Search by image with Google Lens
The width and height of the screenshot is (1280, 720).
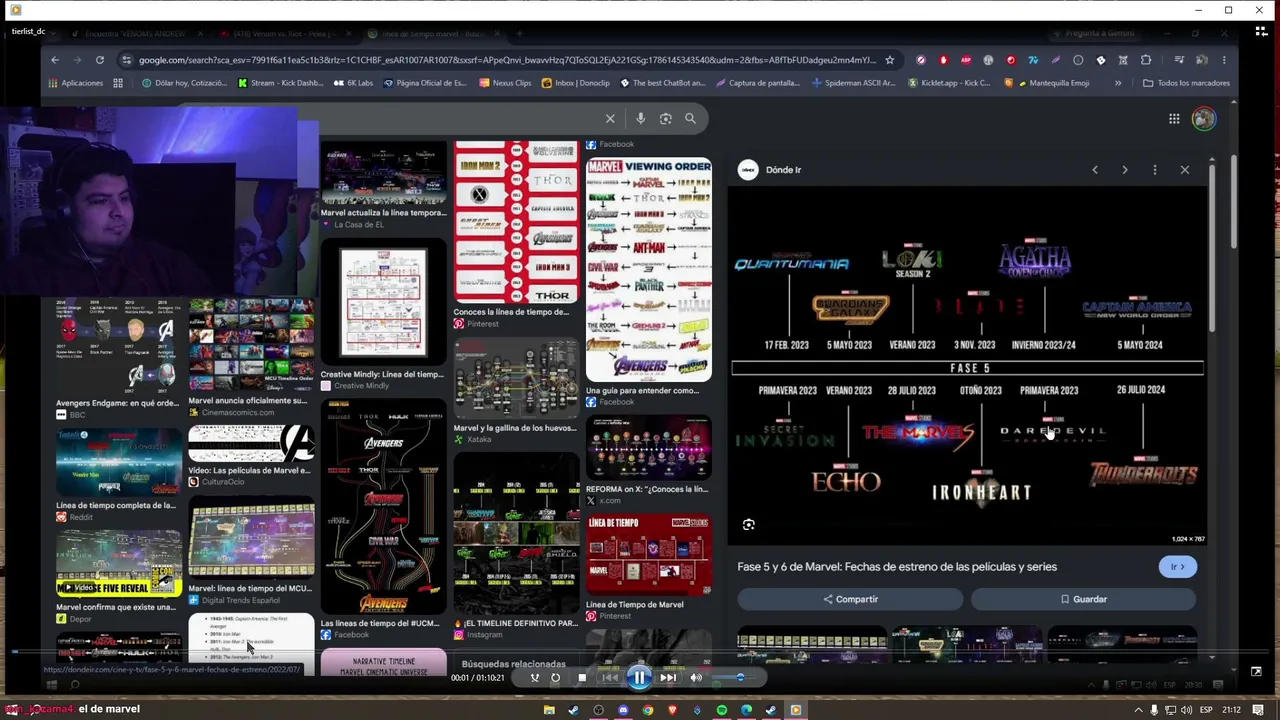click(666, 119)
